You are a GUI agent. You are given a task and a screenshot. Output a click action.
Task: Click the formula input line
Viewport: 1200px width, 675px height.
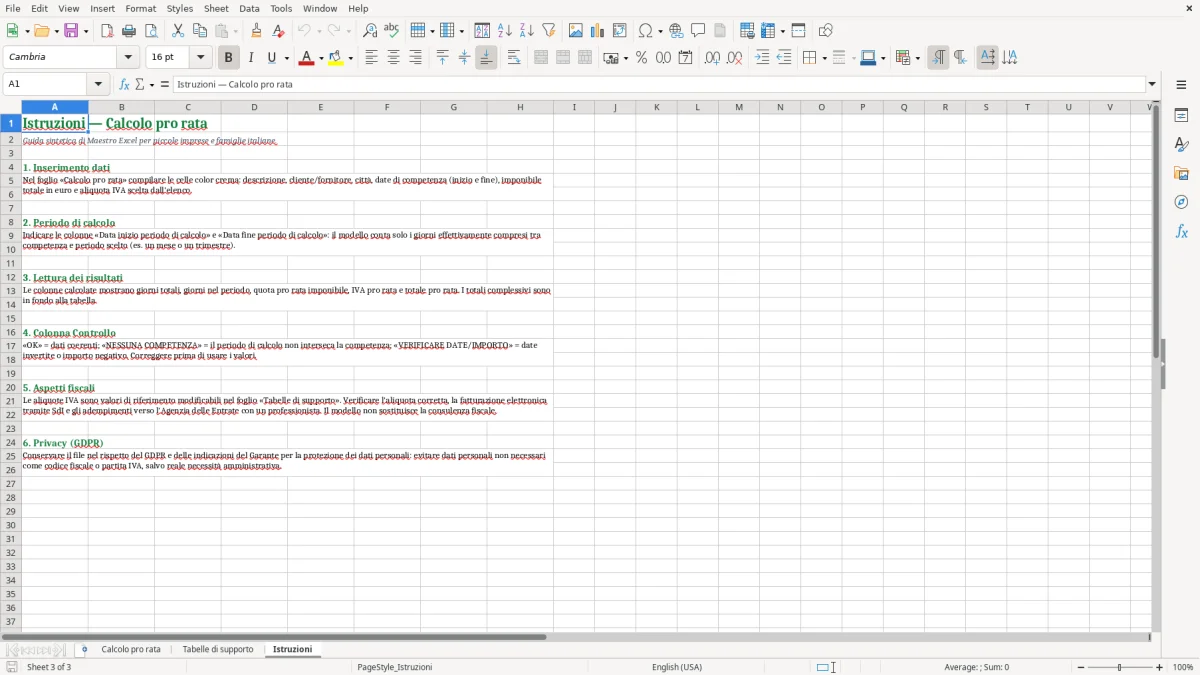(x=659, y=84)
